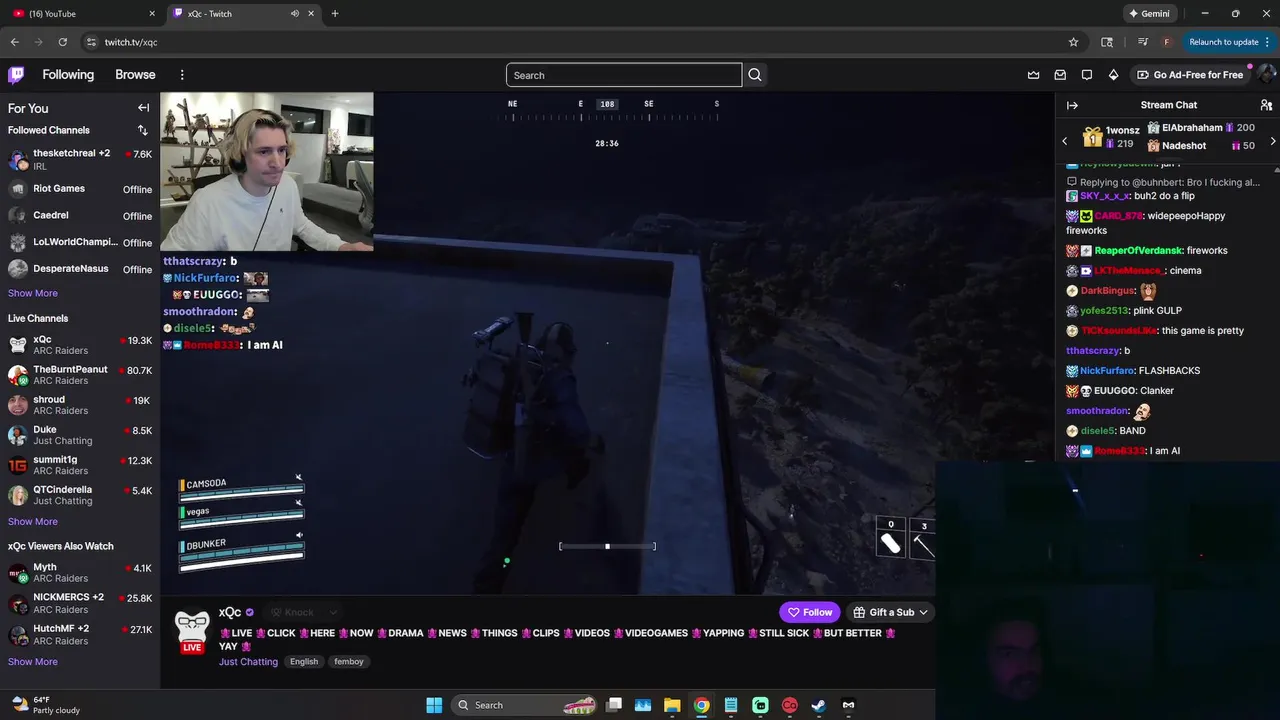This screenshot has height=720, width=1280.
Task: Select the xQc - Twitch tab
Action: coord(242,13)
